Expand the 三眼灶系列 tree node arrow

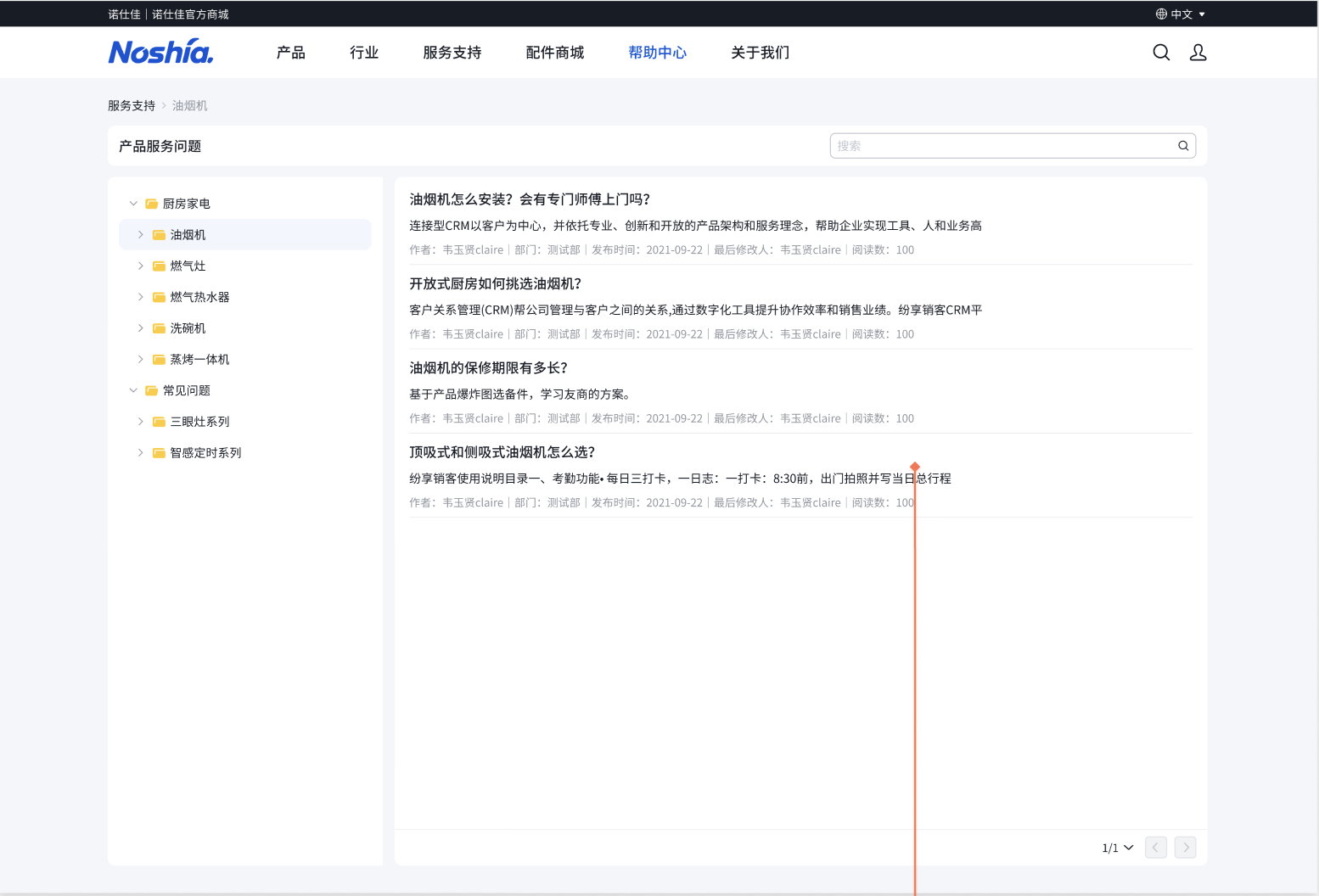pyautogui.click(x=141, y=422)
